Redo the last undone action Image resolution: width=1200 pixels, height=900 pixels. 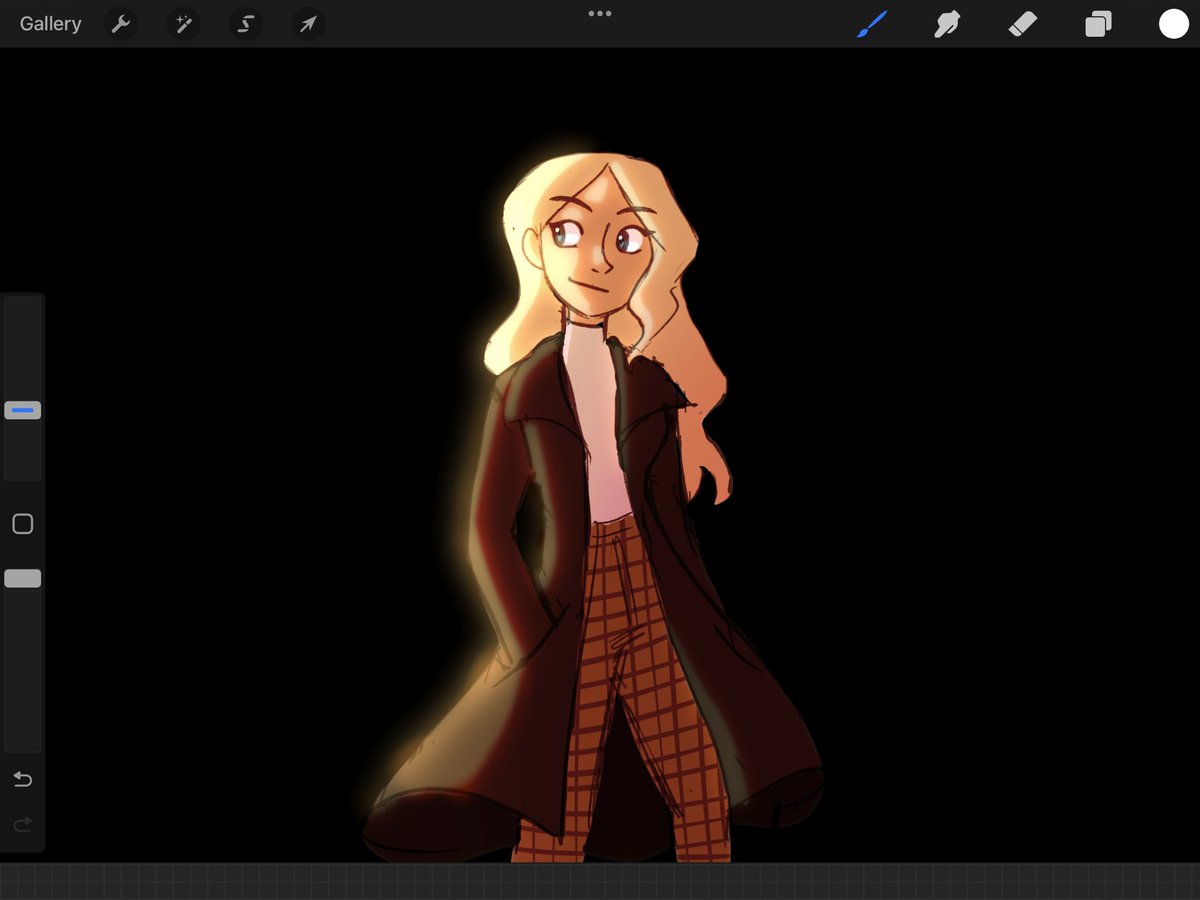(x=22, y=825)
